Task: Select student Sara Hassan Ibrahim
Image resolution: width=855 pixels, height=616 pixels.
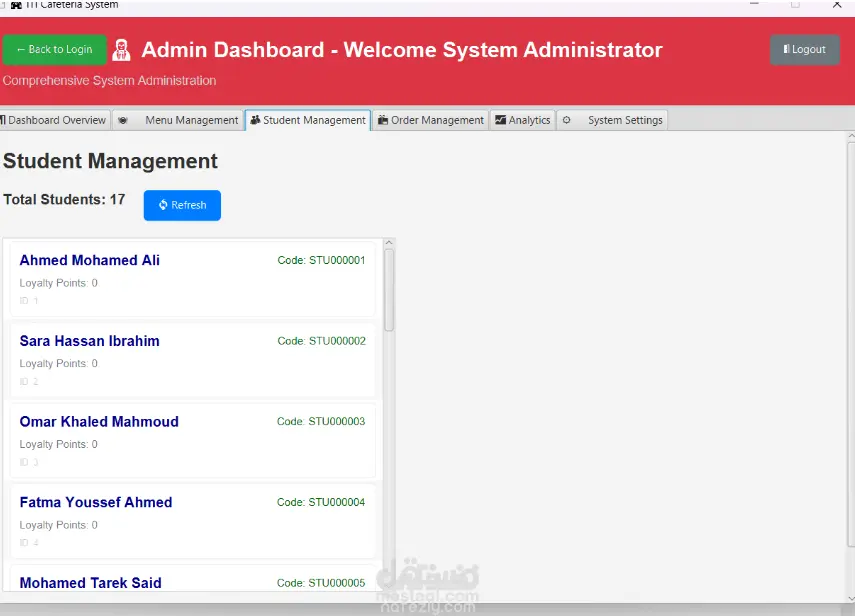Action: coord(192,360)
